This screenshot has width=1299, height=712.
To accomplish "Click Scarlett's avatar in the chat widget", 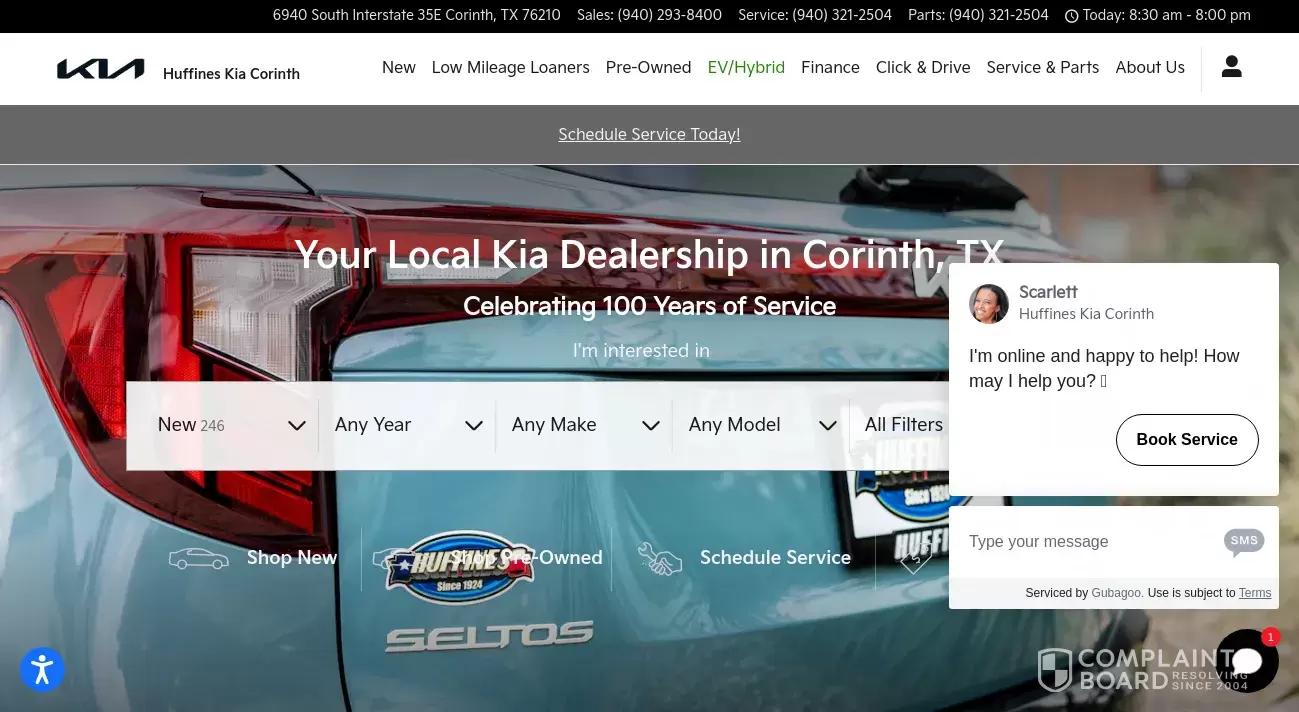I will 989,304.
